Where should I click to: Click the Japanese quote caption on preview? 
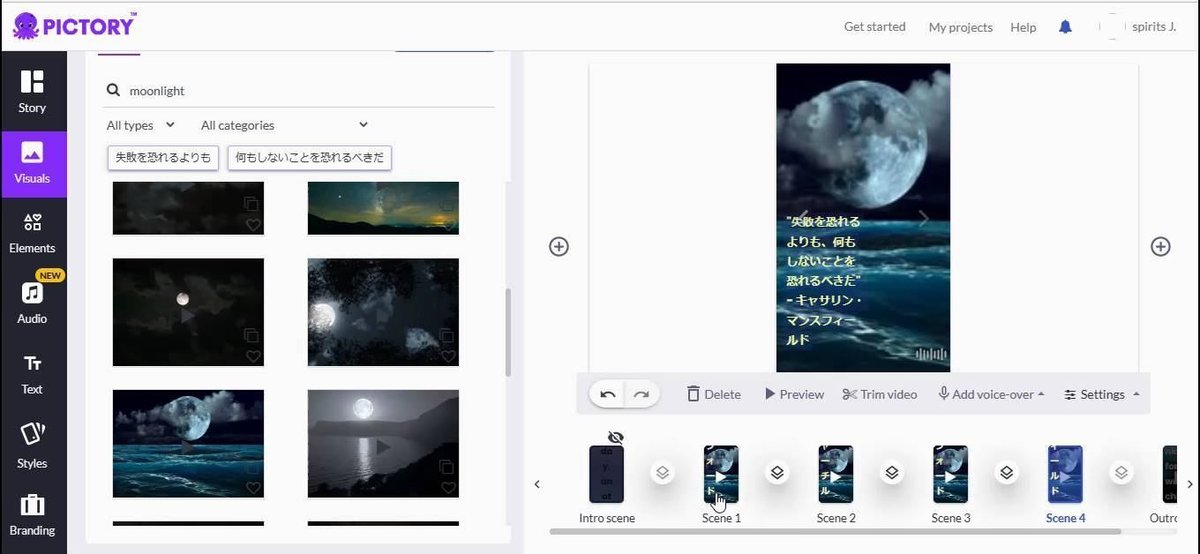(824, 281)
